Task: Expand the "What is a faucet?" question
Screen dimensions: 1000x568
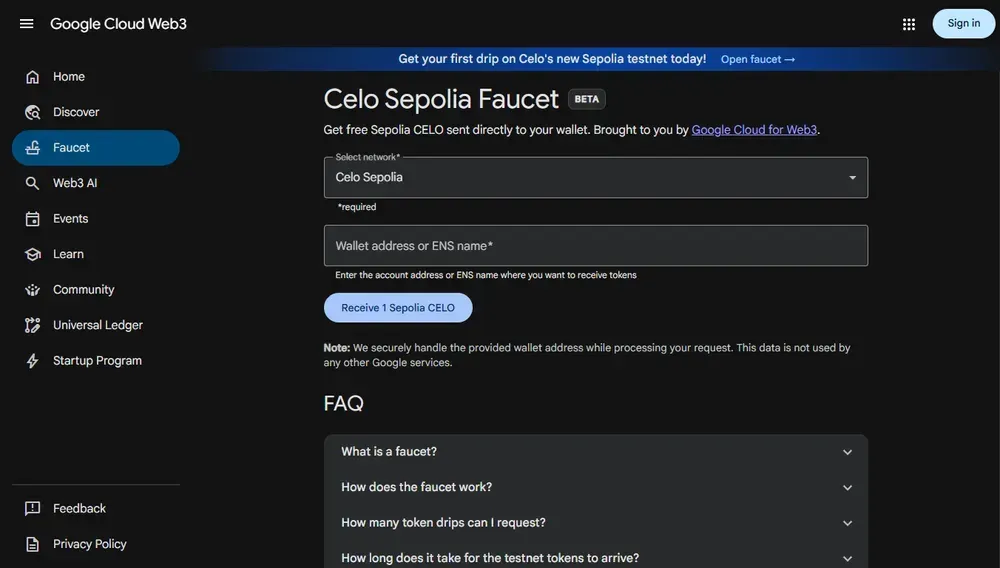Action: 595,452
